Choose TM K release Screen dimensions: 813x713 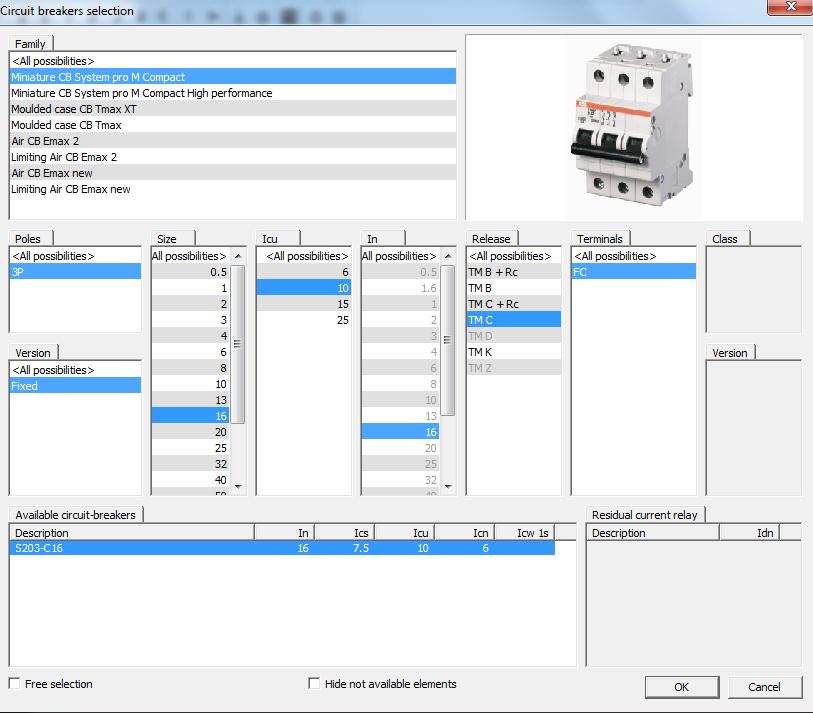pyautogui.click(x=513, y=352)
